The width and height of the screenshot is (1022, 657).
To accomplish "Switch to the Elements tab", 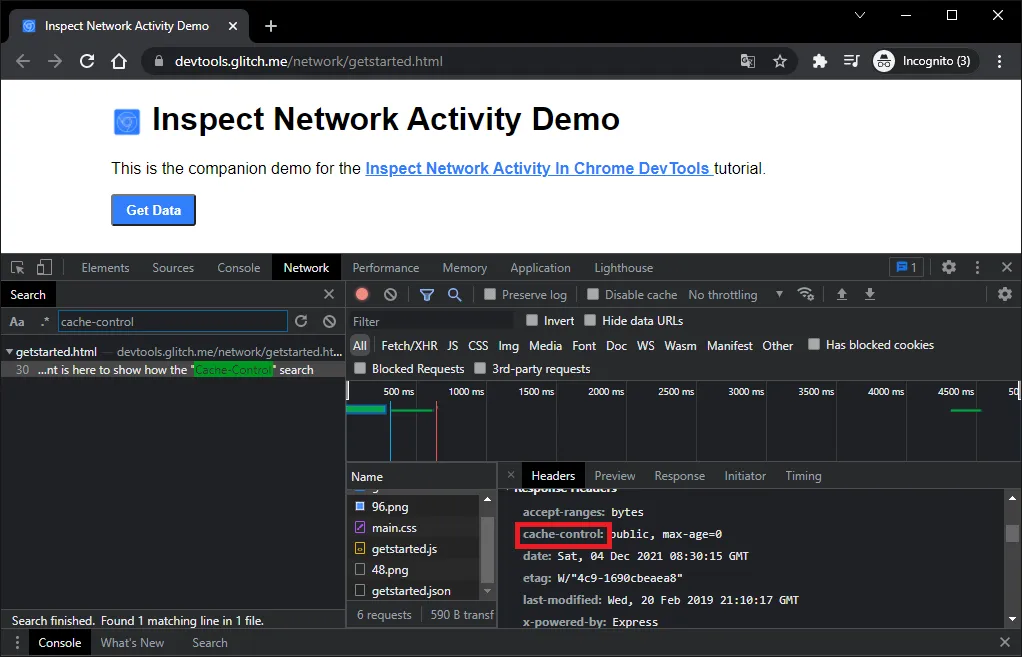I will point(105,268).
